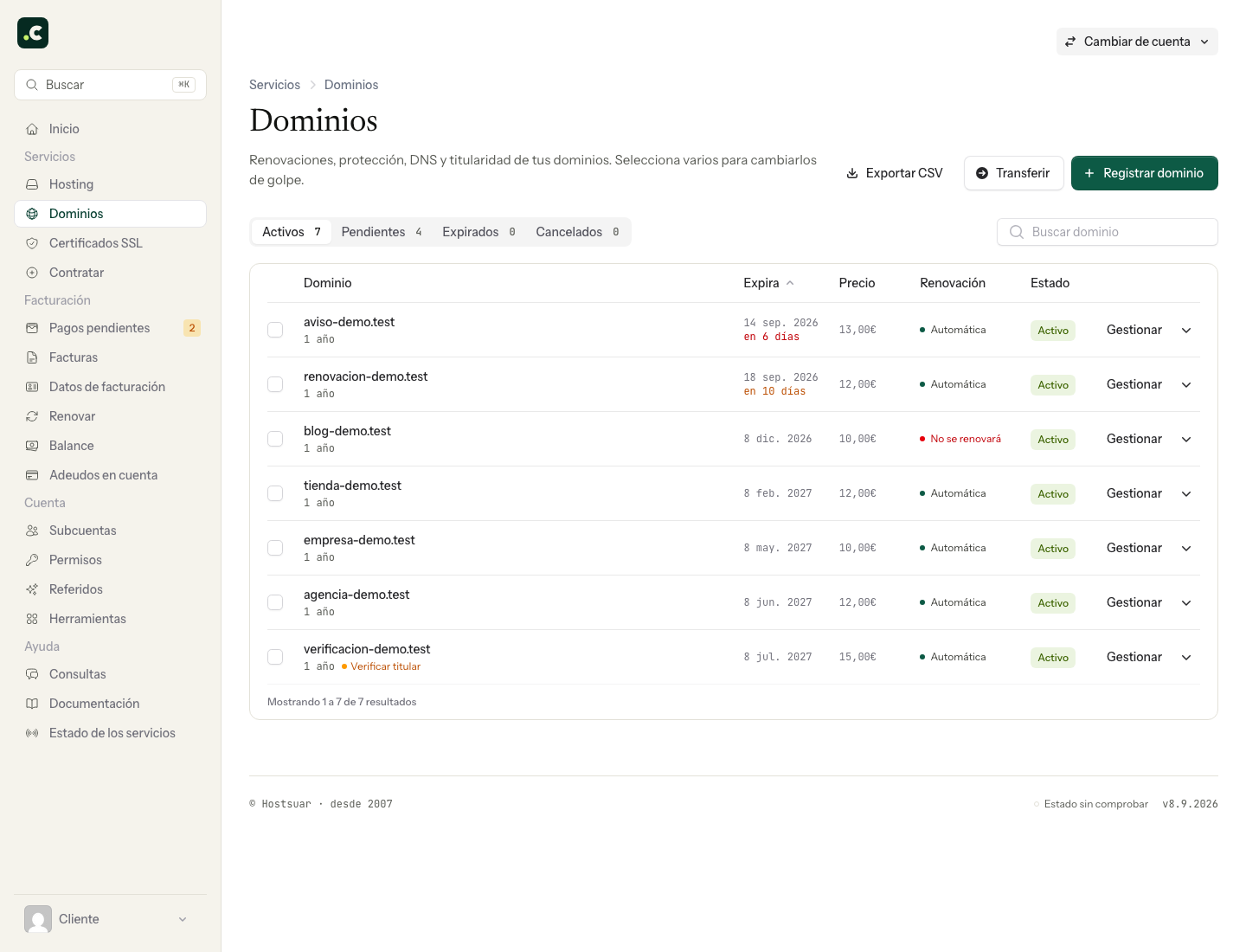Click the sidebar Buscar search box
Screen dimensions: 1246x952
coord(110,85)
